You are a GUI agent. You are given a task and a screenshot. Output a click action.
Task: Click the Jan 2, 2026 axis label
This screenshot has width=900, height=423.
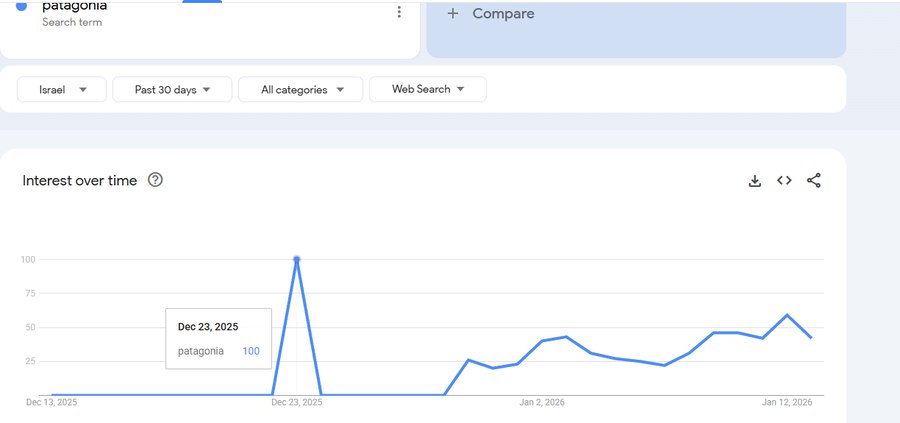click(x=542, y=403)
